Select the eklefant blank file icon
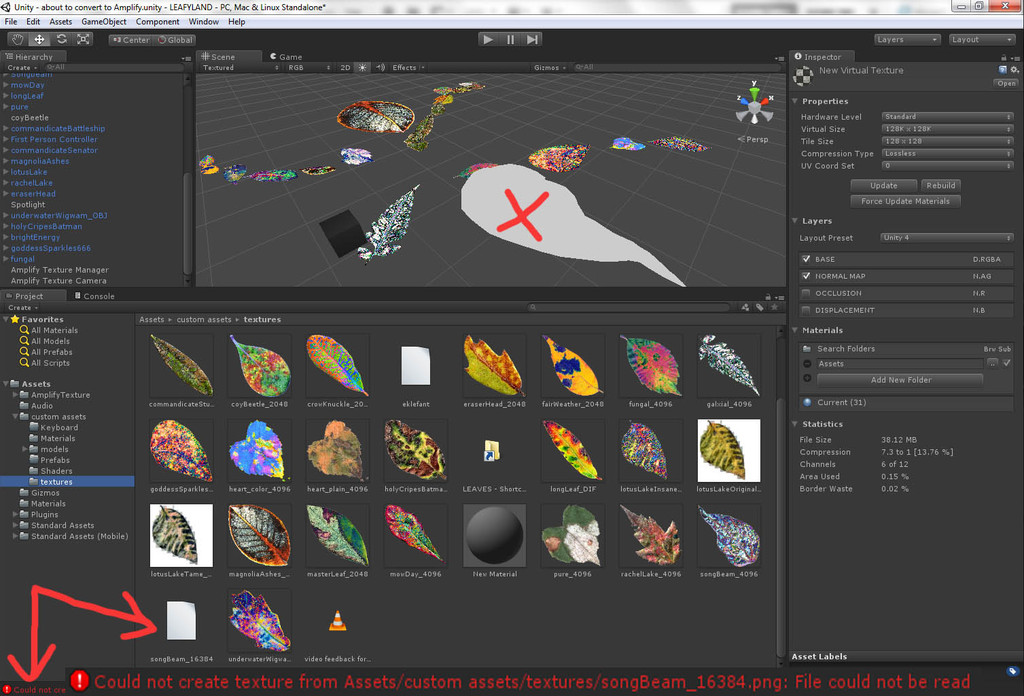The height and width of the screenshot is (696, 1024). coord(415,366)
